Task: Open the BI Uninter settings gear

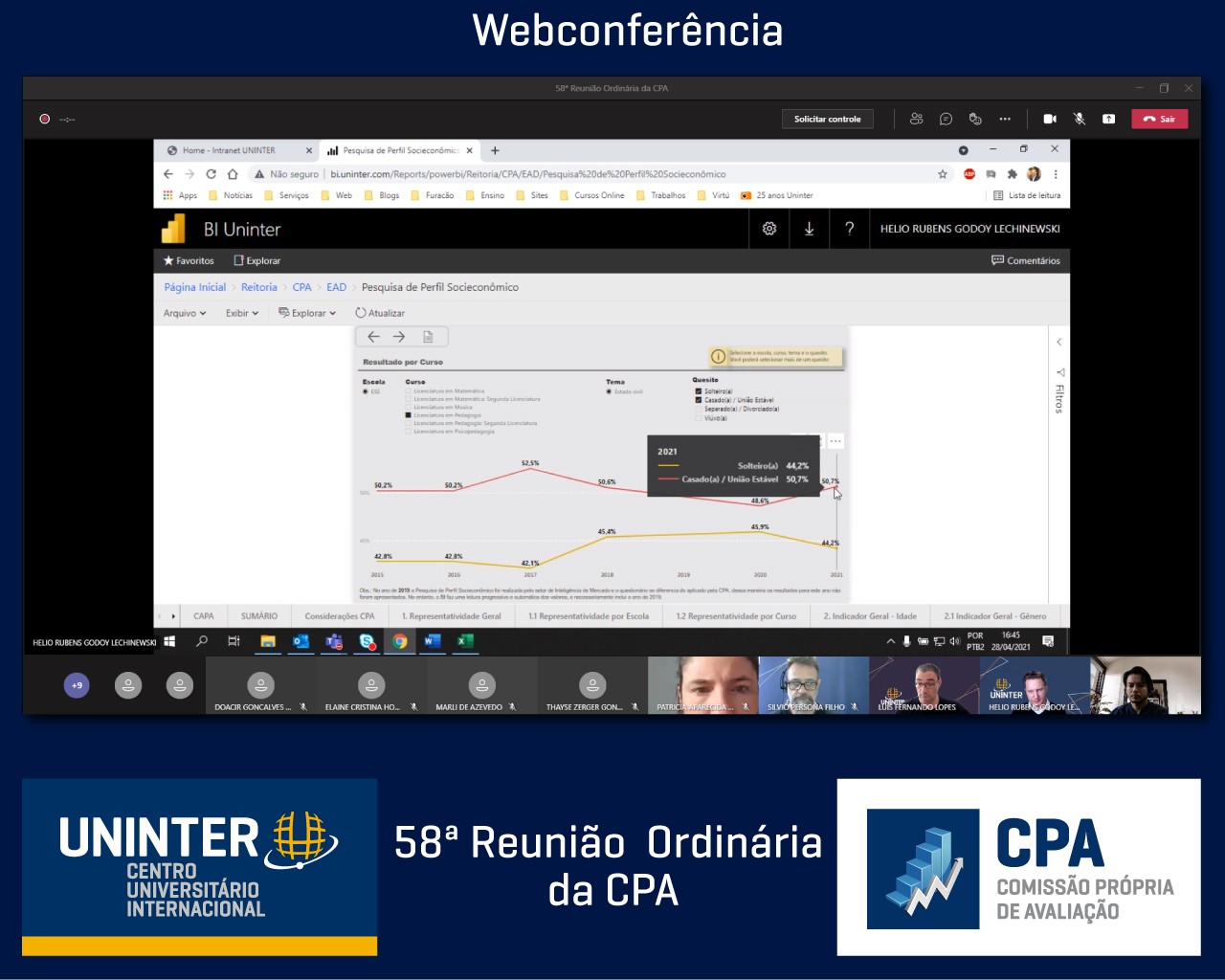Action: click(768, 229)
